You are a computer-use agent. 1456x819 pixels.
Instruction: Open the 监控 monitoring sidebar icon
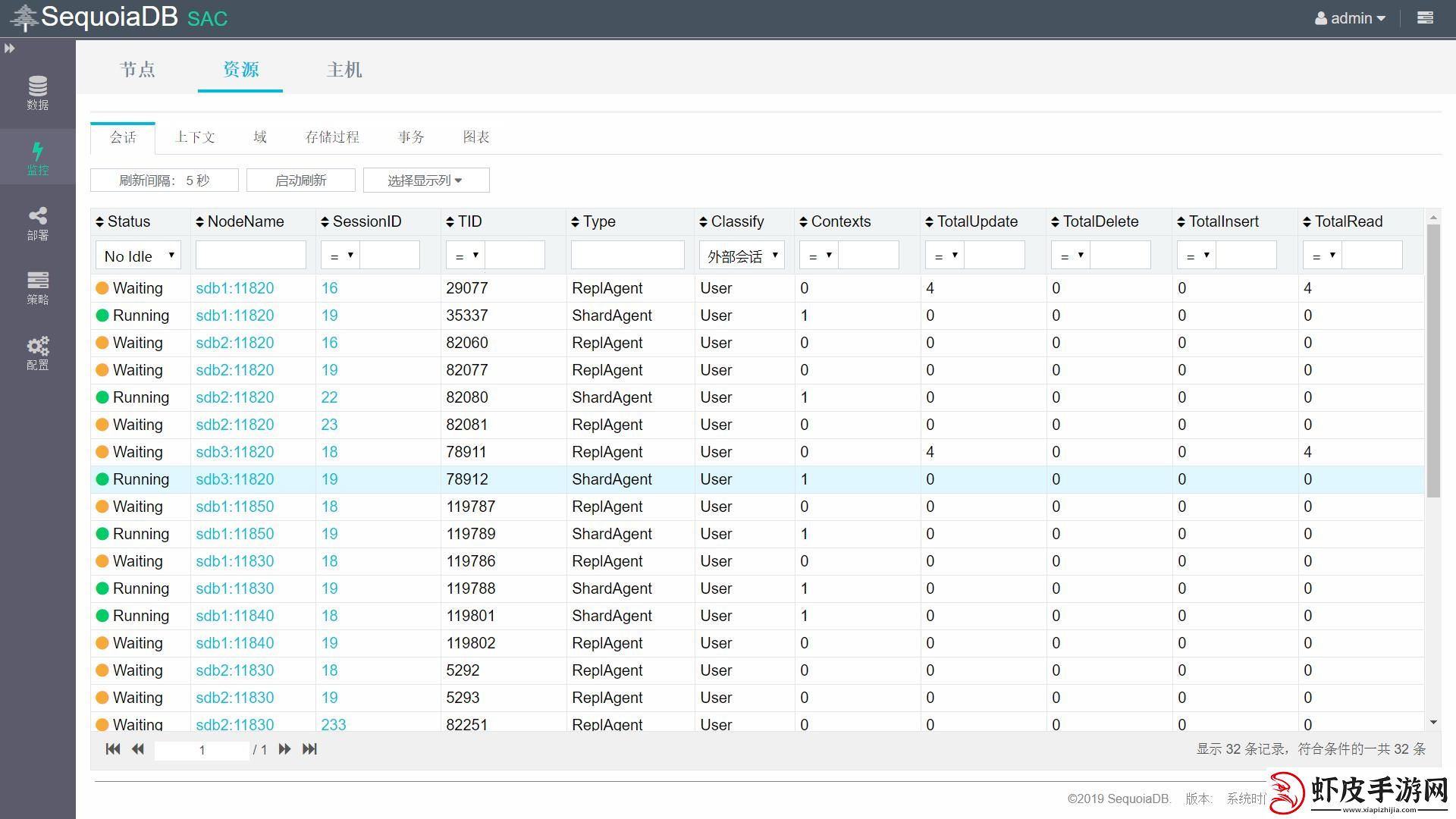pos(37,158)
